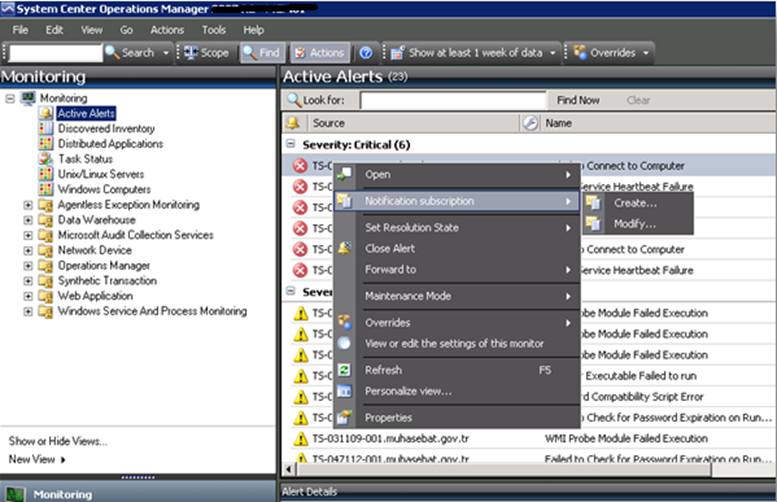Sort by the Source column header
Image resolution: width=777 pixels, height=502 pixels.
(414, 123)
